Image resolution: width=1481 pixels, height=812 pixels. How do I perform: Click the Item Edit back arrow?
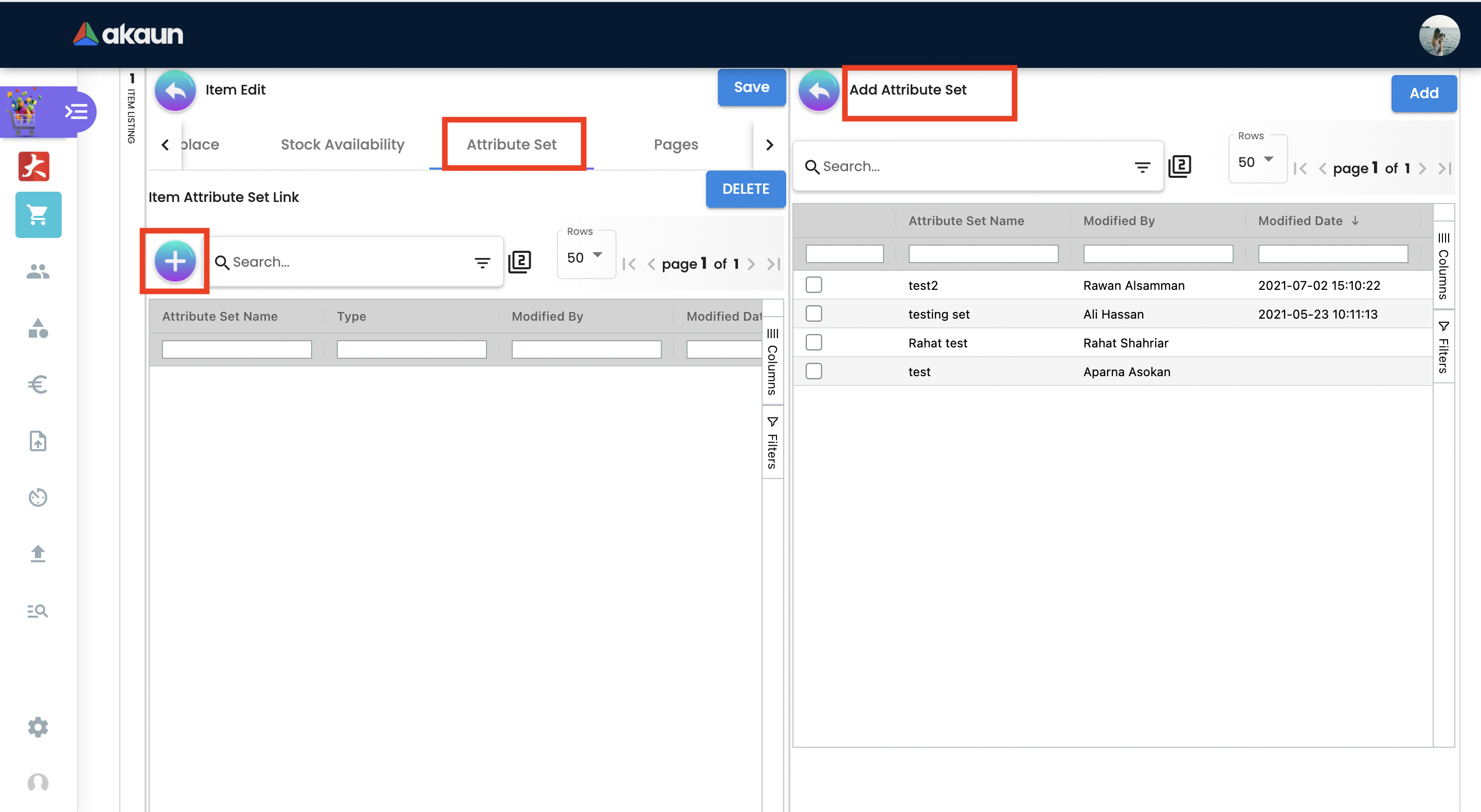pyautogui.click(x=175, y=90)
